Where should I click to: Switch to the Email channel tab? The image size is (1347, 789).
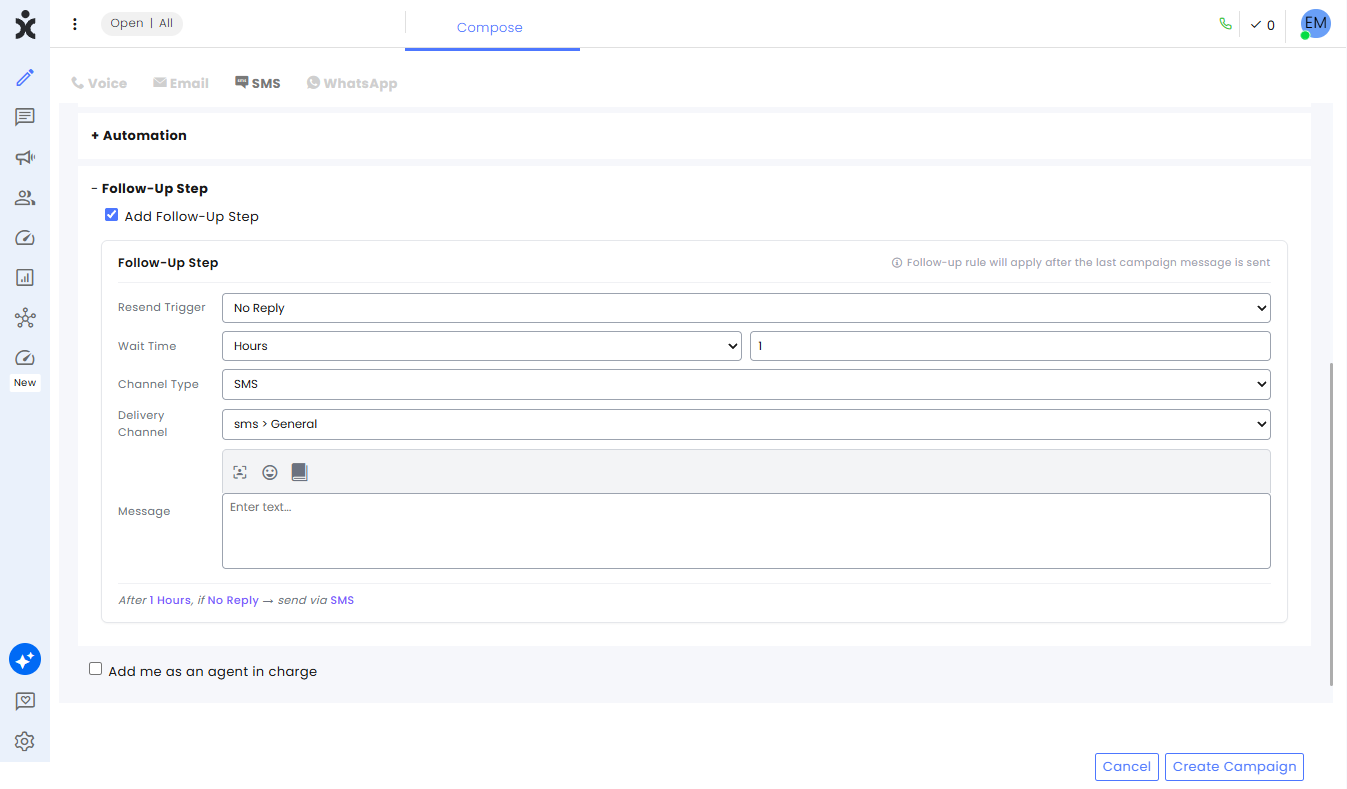pos(181,83)
